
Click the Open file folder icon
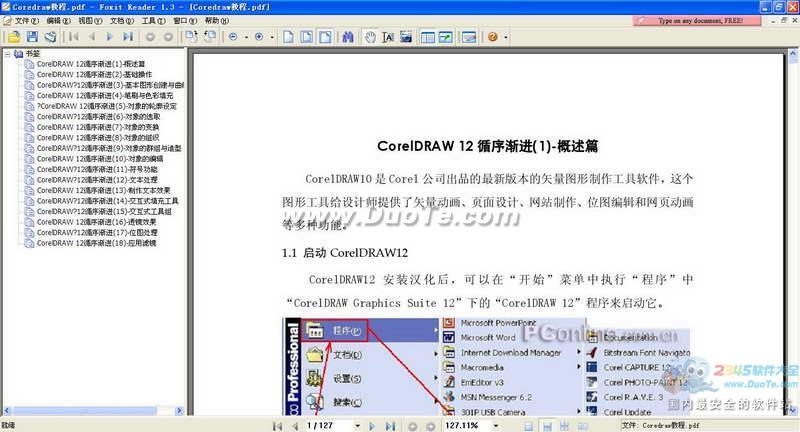point(14,37)
